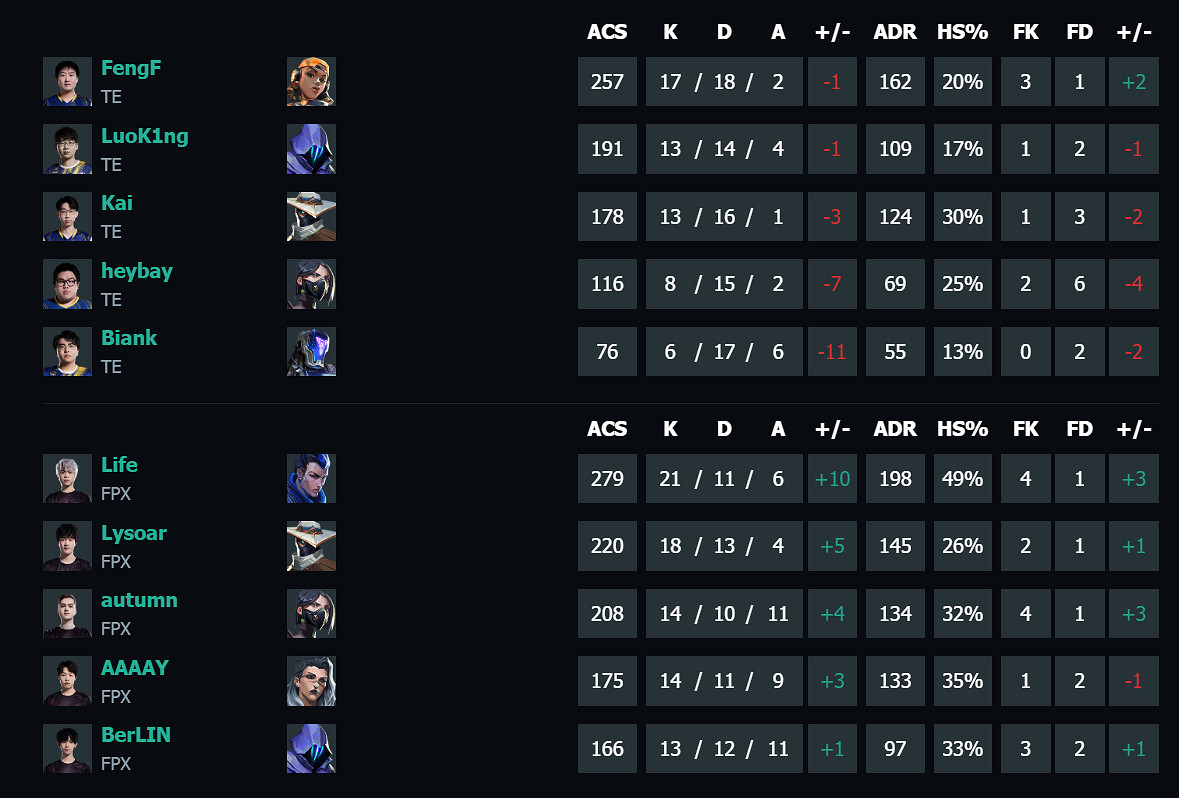Select the Viper agent icon next to heybay
1179x798 pixels.
(x=311, y=284)
